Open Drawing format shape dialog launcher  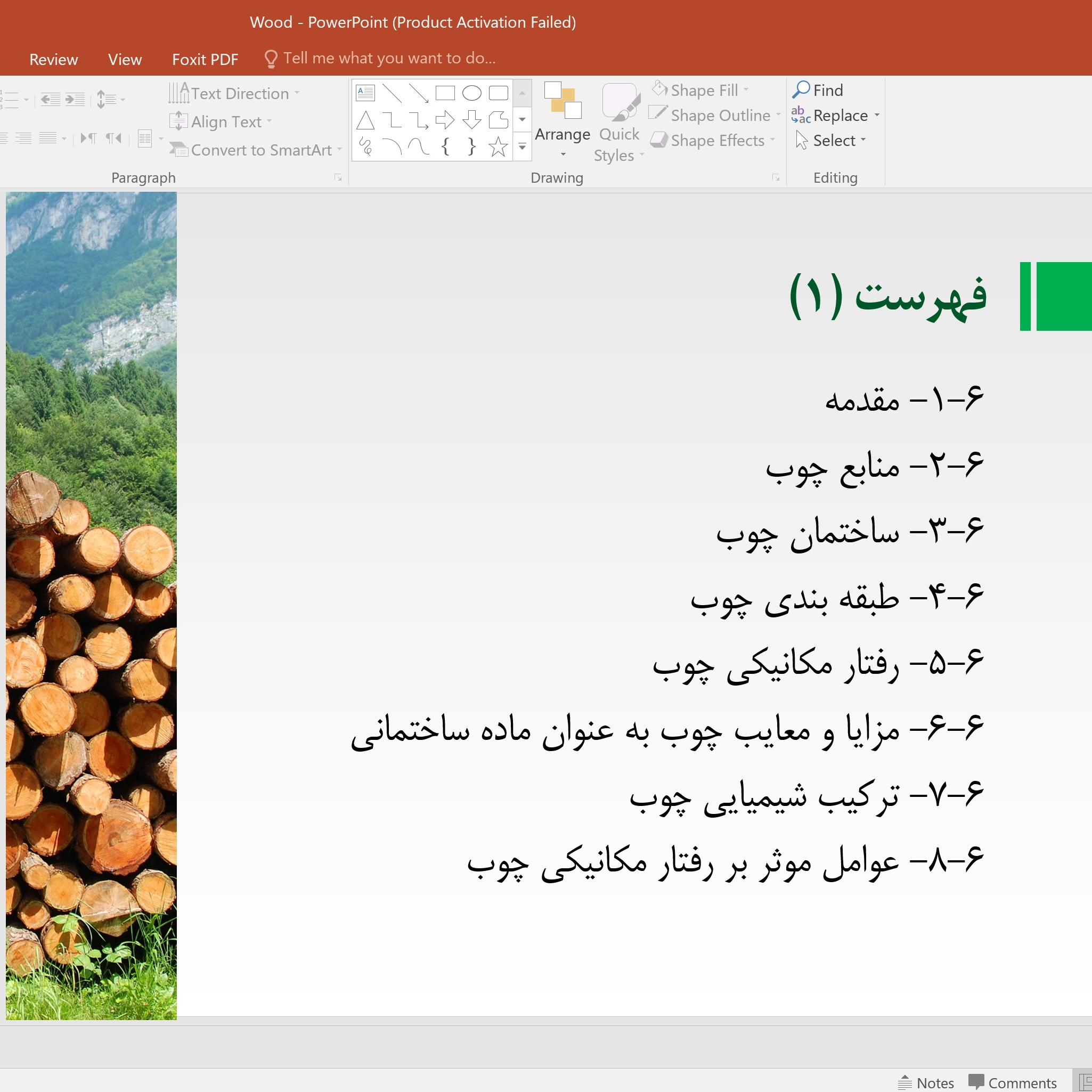click(776, 177)
